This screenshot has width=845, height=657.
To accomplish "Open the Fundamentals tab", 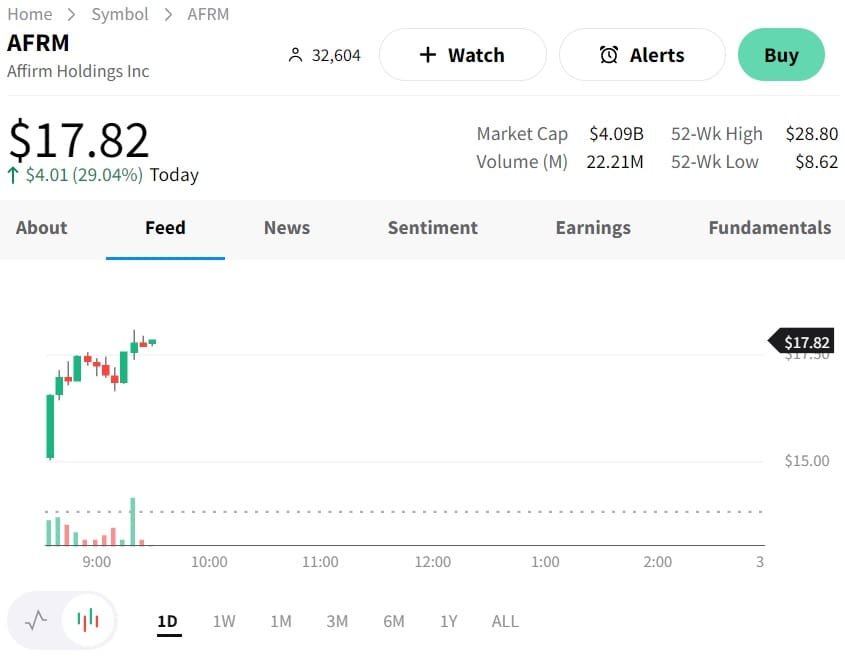I will tap(769, 228).
